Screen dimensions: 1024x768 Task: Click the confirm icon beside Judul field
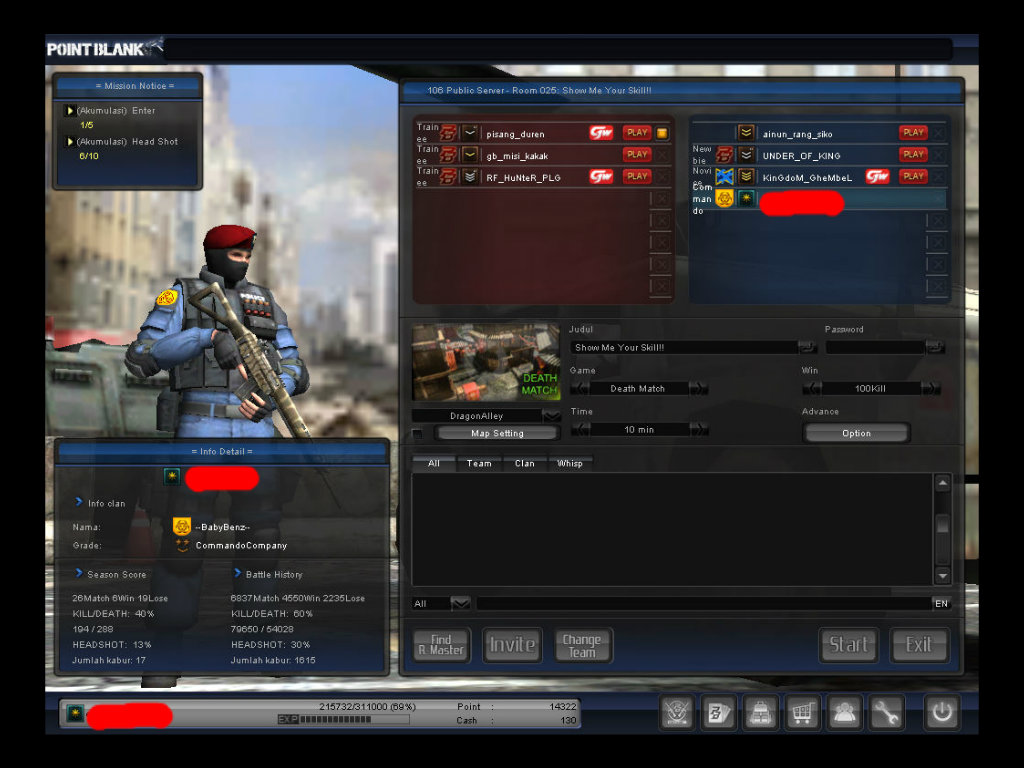pyautogui.click(x=807, y=347)
